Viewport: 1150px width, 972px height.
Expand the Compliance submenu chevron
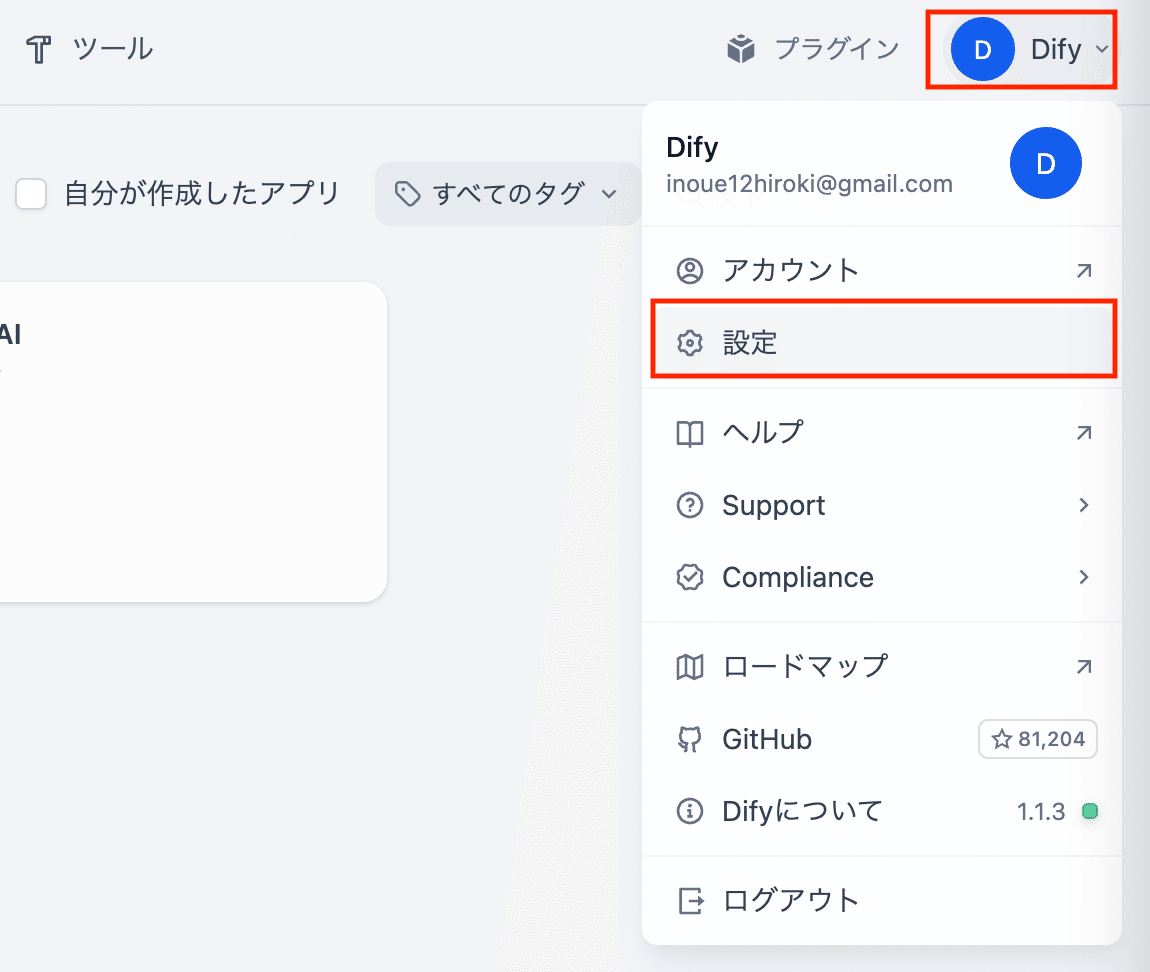pyautogui.click(x=1084, y=577)
